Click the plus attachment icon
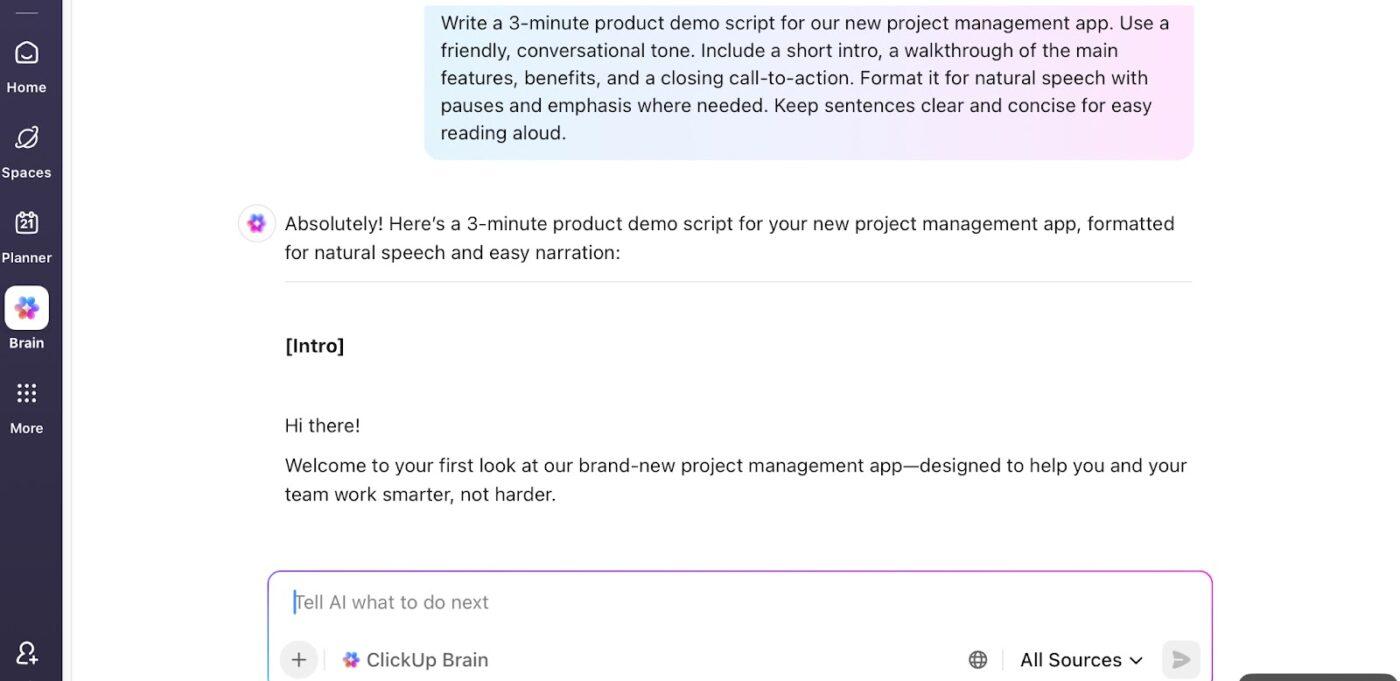1400x681 pixels. (298, 659)
